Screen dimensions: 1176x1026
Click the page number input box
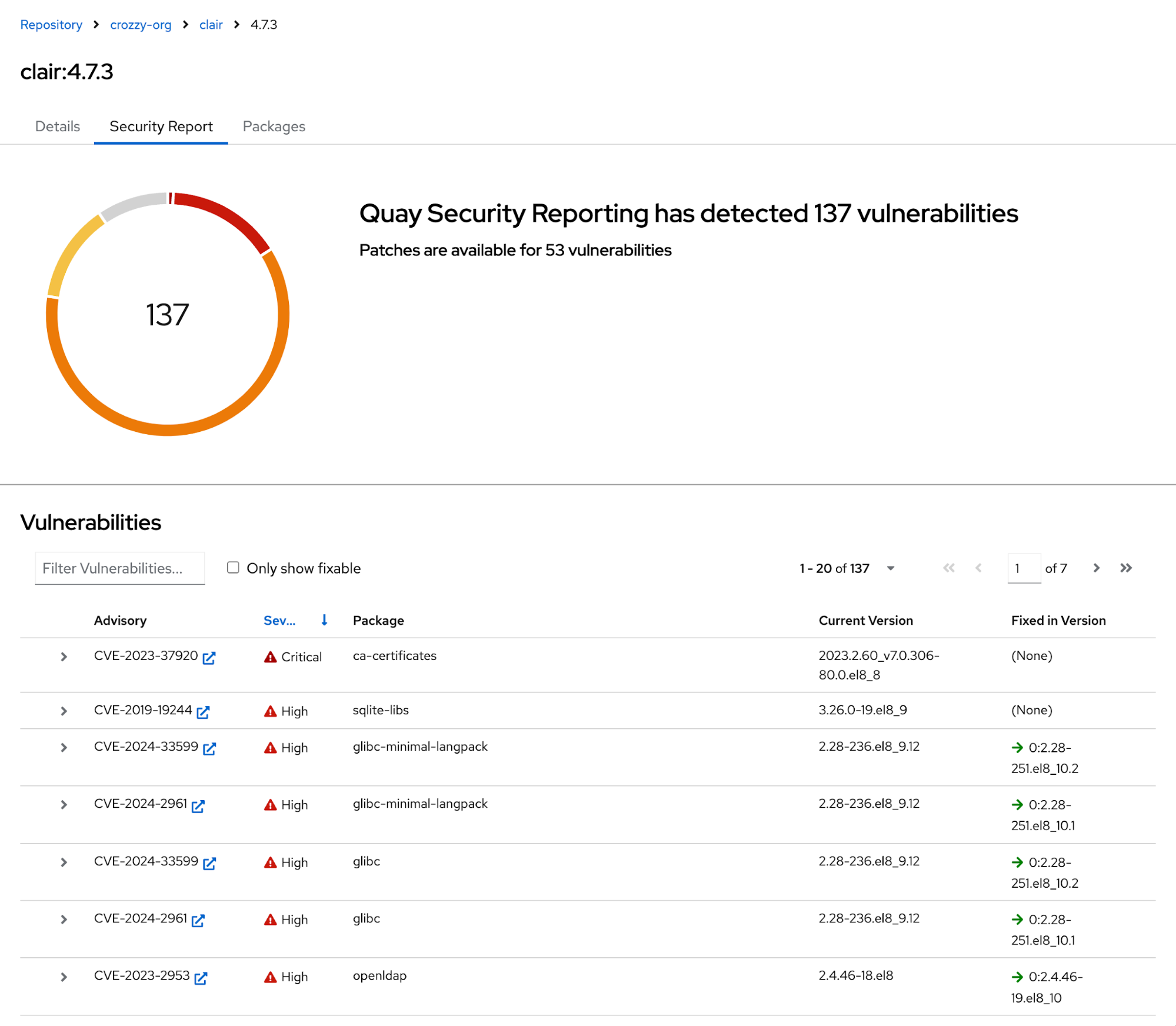1023,568
